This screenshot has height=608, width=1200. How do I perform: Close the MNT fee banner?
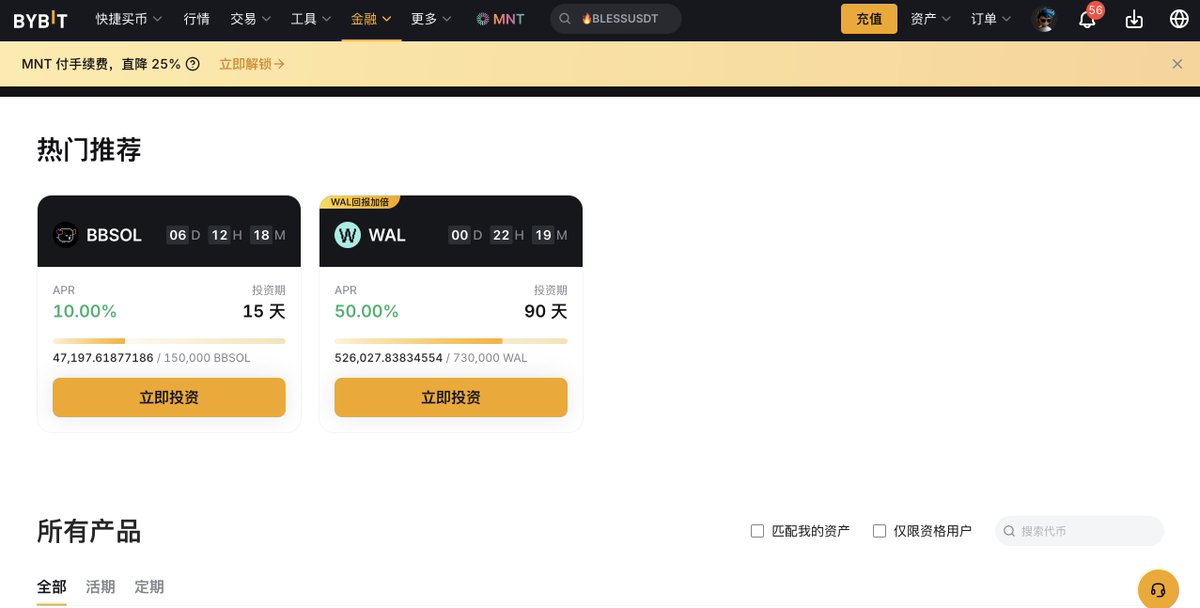click(1177, 64)
